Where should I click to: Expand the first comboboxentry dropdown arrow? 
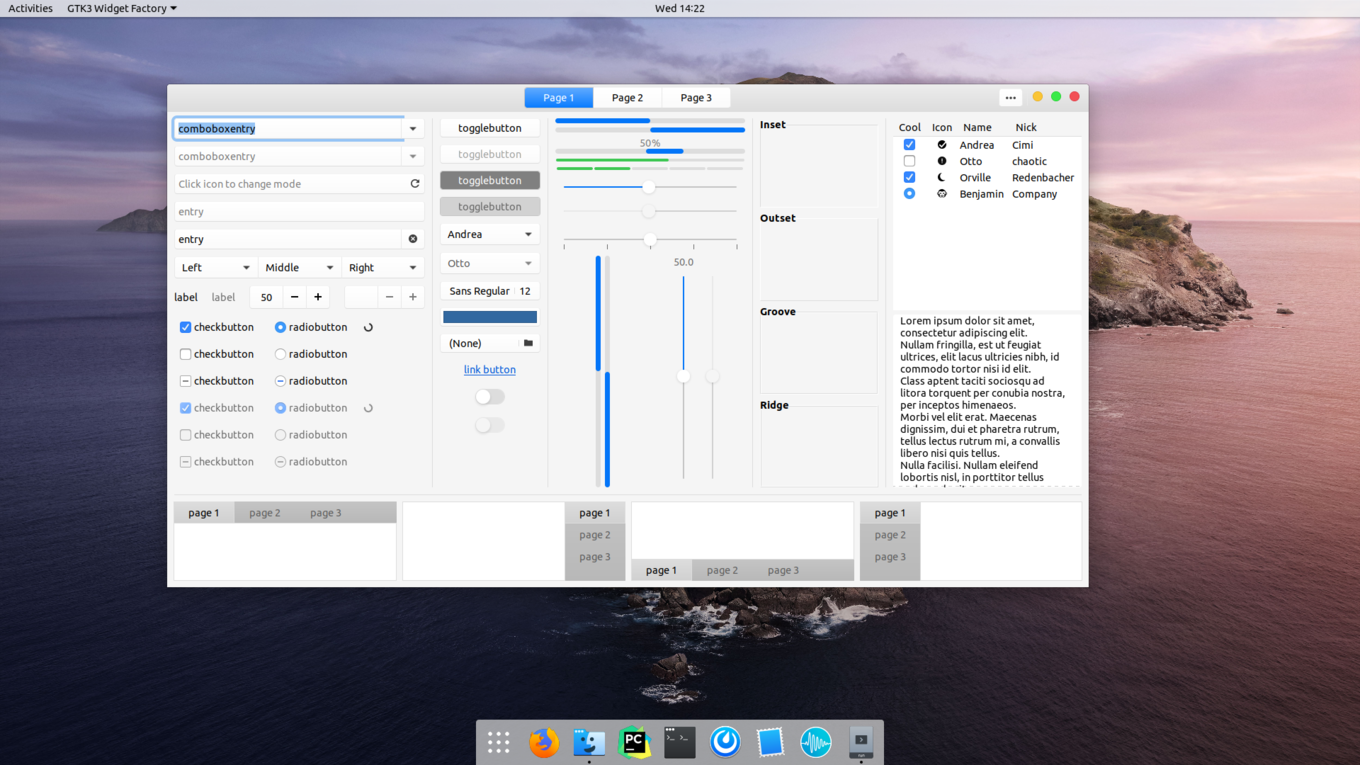tap(413, 129)
